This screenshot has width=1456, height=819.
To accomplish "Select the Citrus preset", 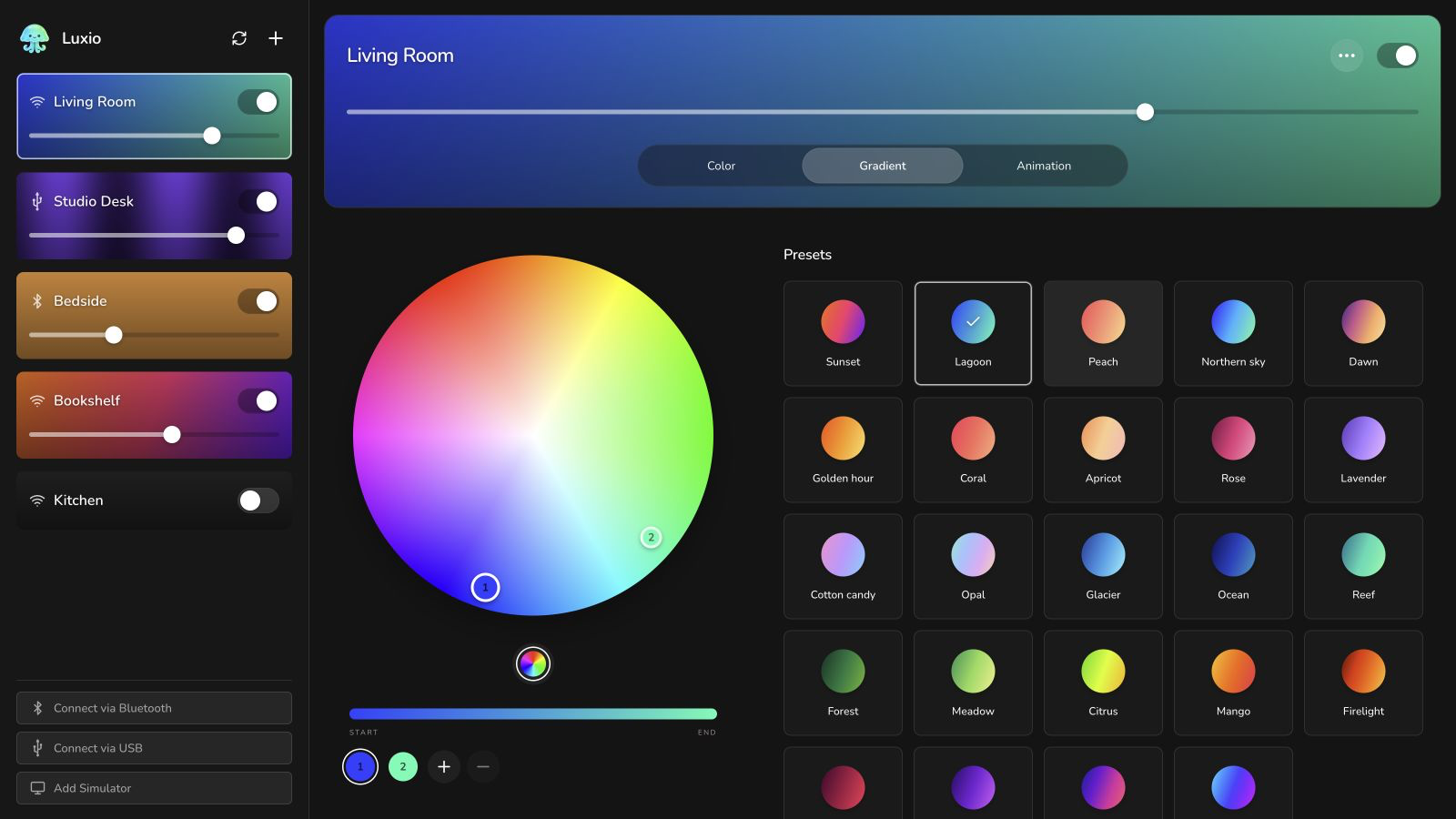I will pyautogui.click(x=1103, y=682).
